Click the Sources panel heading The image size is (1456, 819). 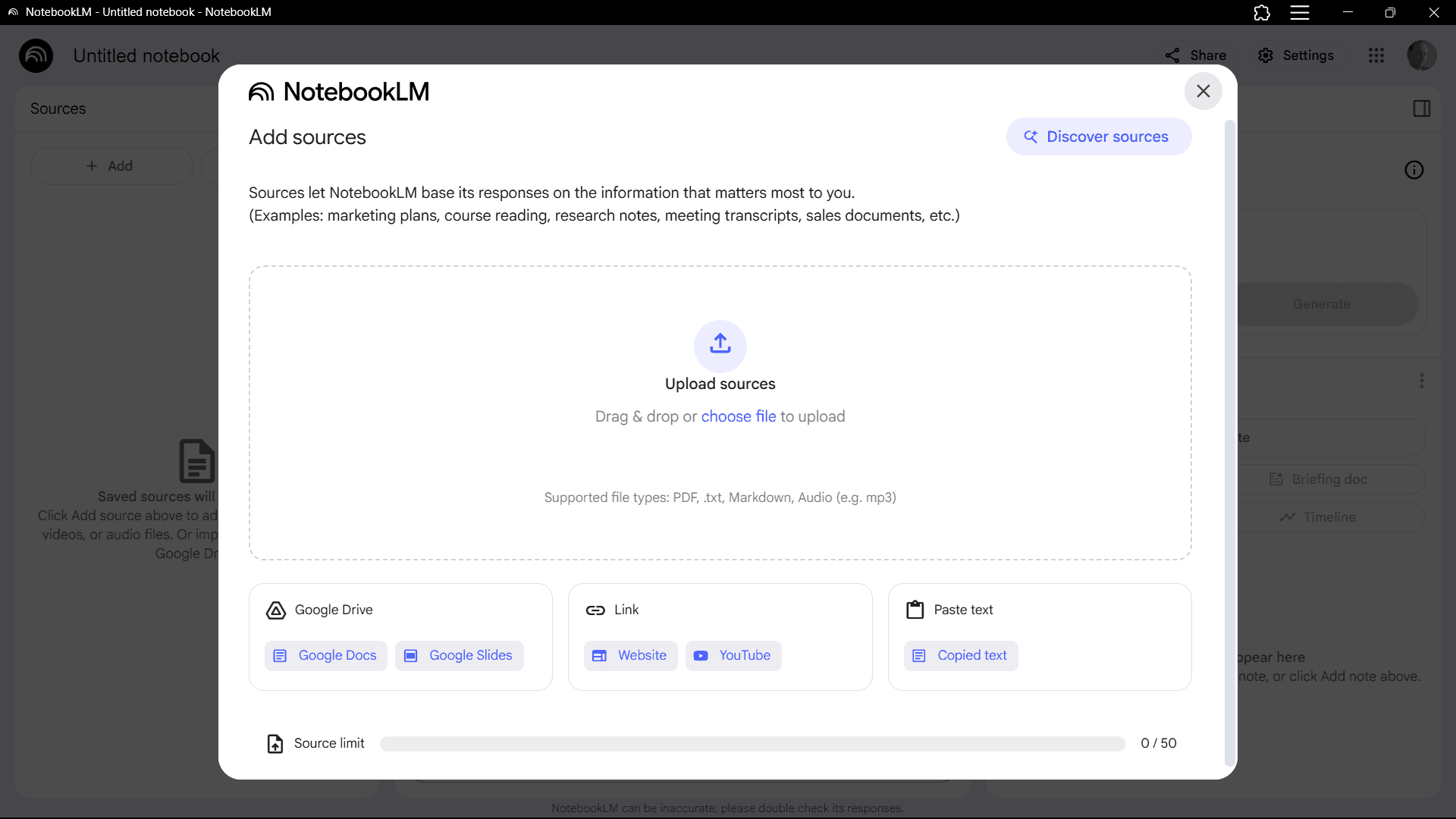pyautogui.click(x=58, y=108)
